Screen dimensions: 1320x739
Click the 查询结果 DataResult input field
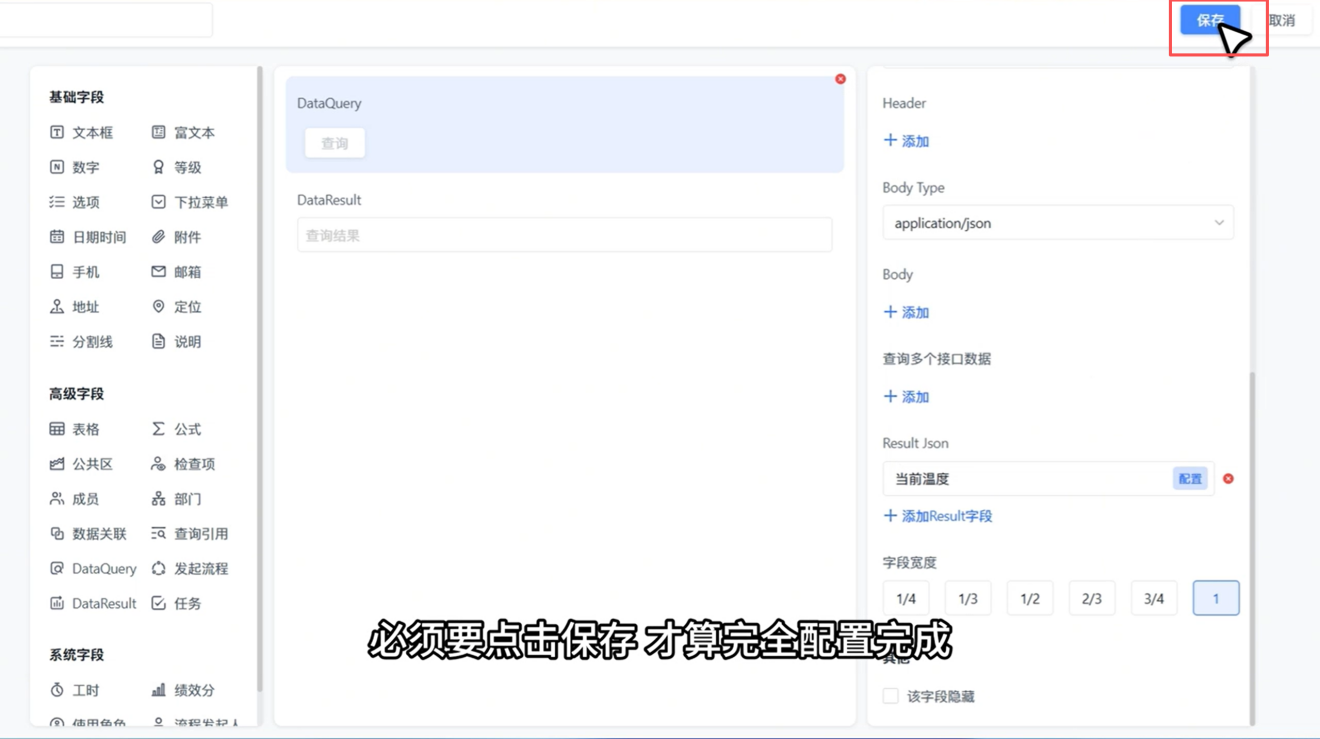pyautogui.click(x=565, y=235)
